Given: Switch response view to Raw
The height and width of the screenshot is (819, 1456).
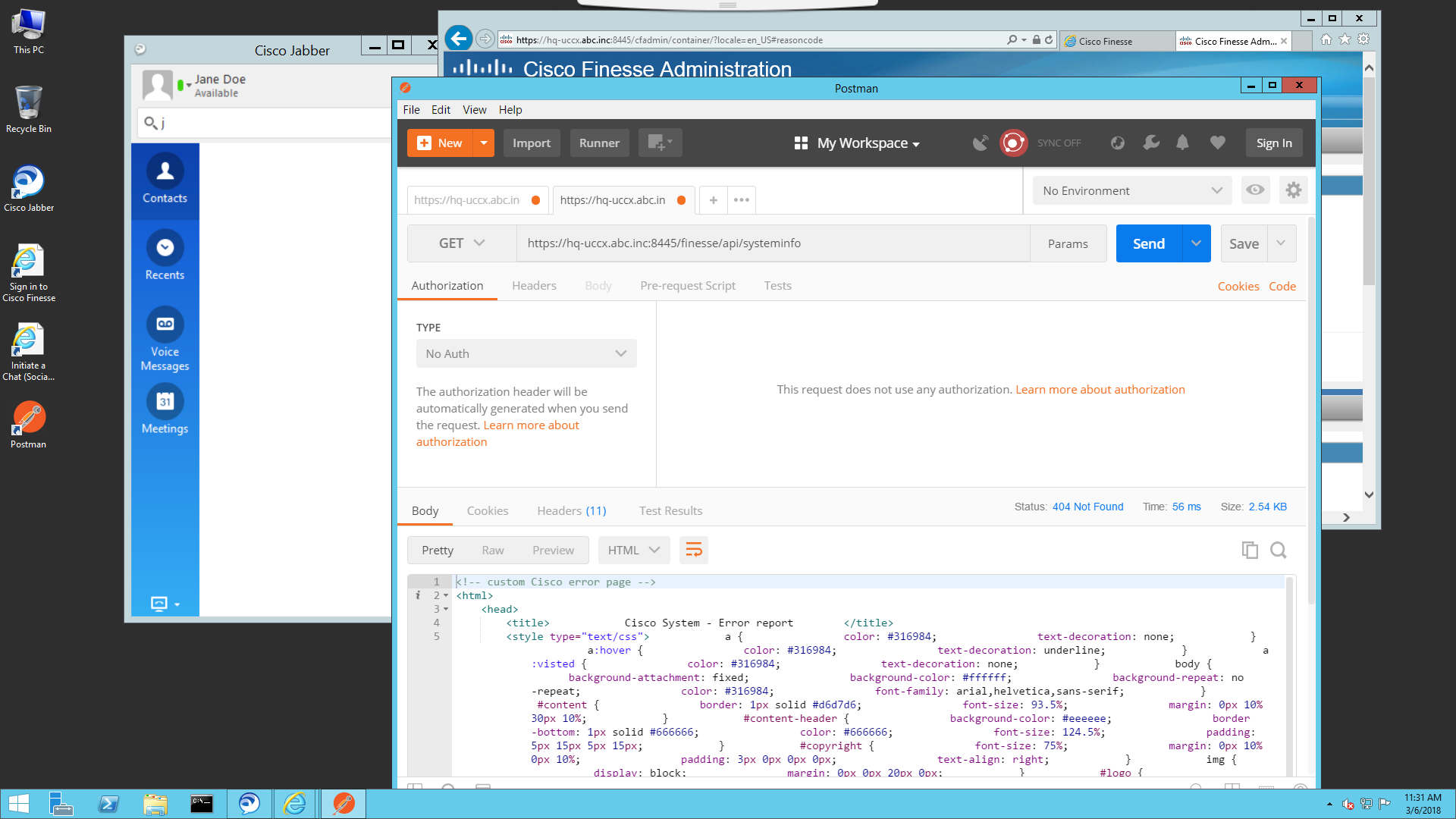Looking at the screenshot, I should pyautogui.click(x=492, y=551).
